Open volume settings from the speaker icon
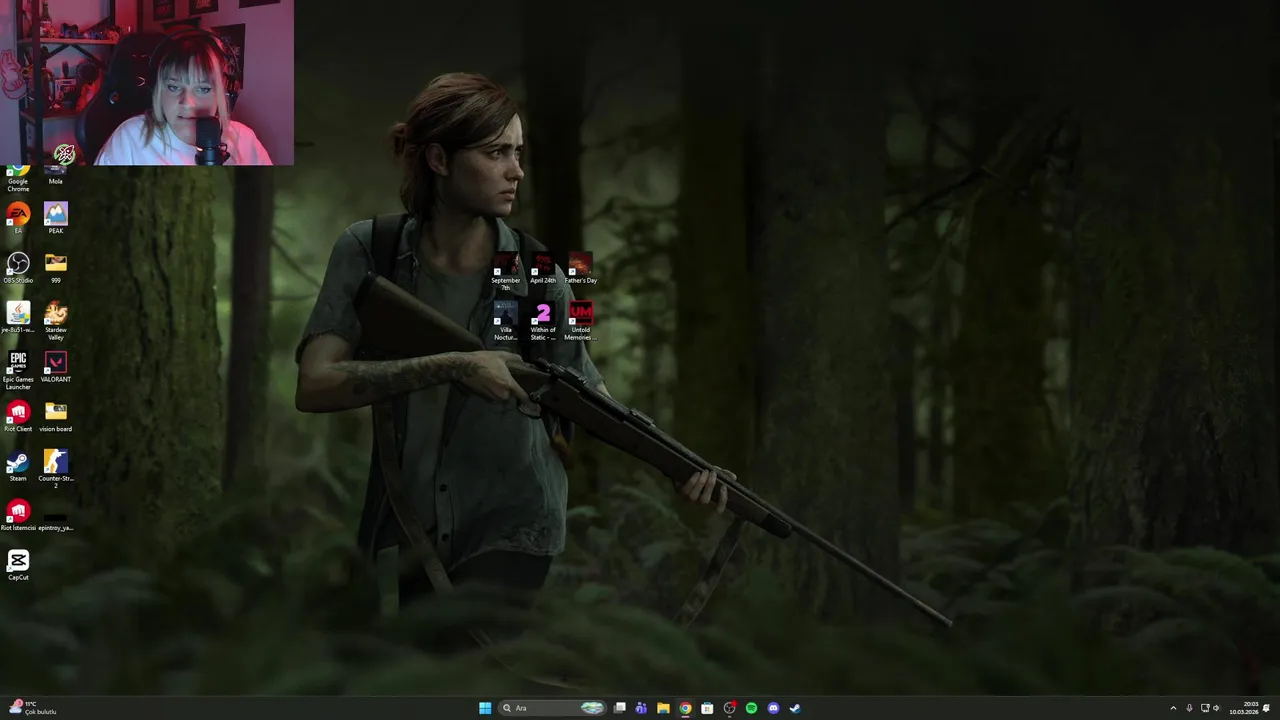The image size is (1280, 720). pos(1216,708)
